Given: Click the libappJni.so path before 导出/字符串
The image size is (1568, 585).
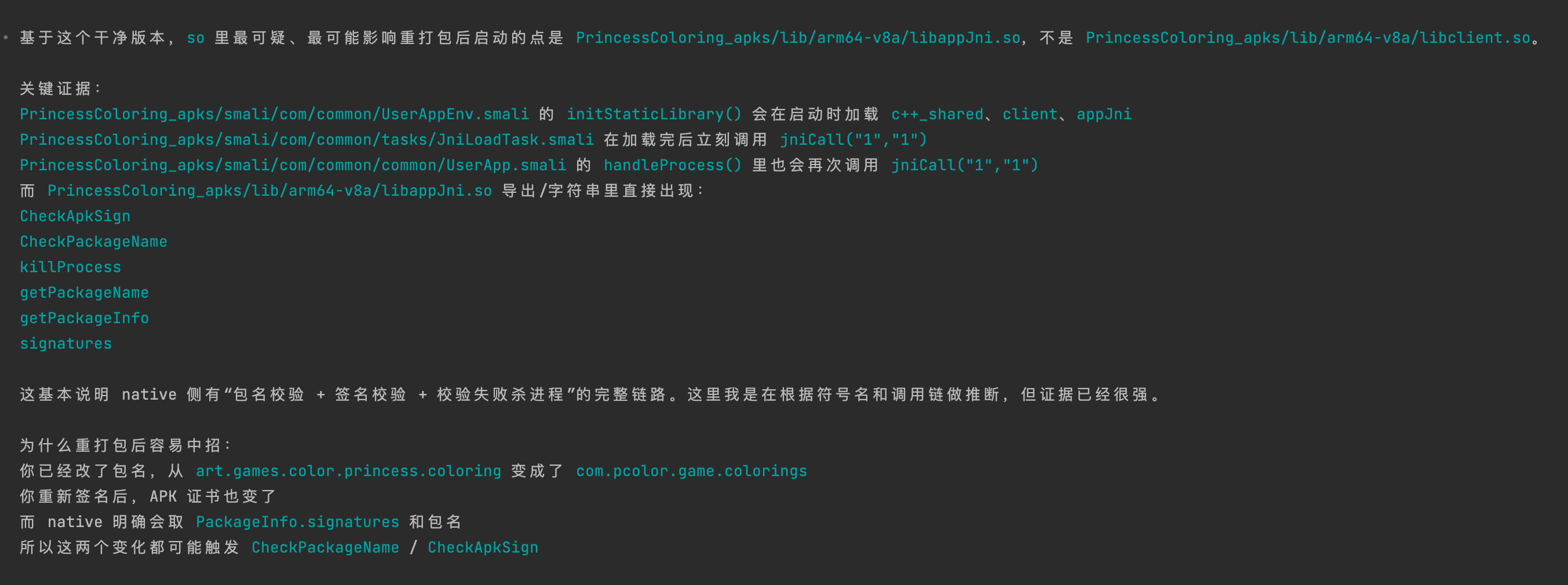Looking at the screenshot, I should tap(269, 191).
